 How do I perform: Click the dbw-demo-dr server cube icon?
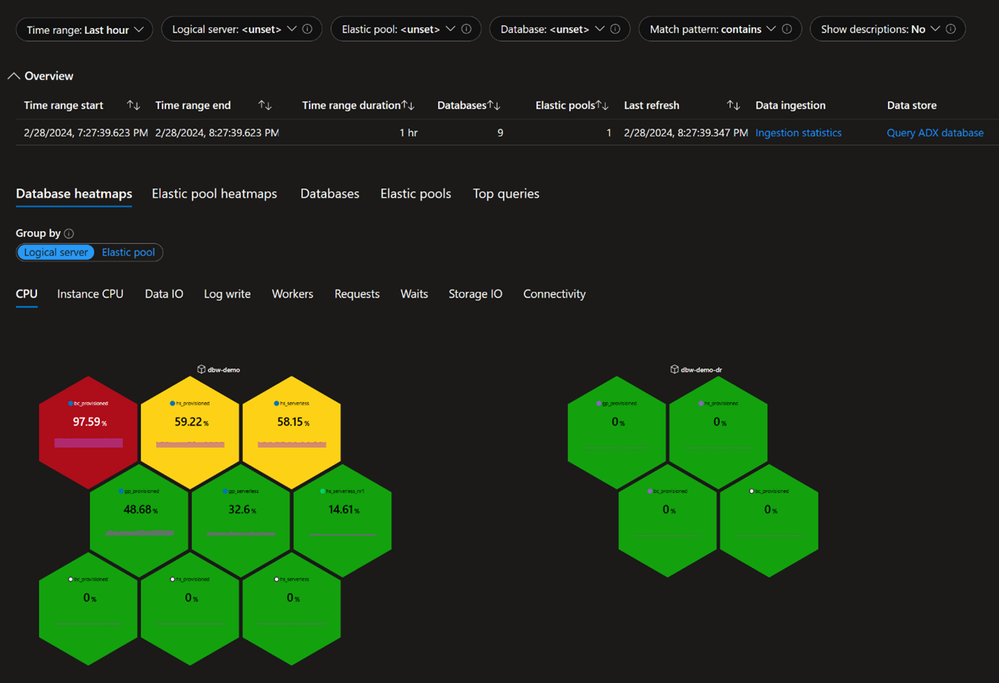(x=675, y=370)
